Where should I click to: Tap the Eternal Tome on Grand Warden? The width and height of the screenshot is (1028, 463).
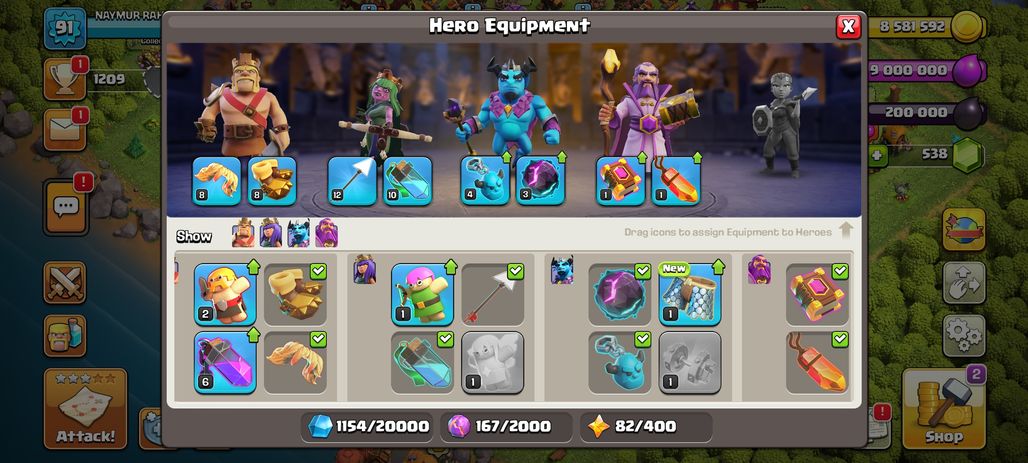pos(620,181)
